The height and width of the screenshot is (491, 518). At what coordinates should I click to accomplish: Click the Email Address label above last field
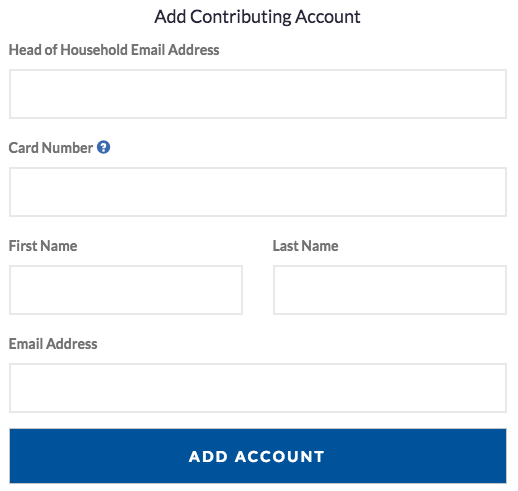pyautogui.click(x=53, y=344)
